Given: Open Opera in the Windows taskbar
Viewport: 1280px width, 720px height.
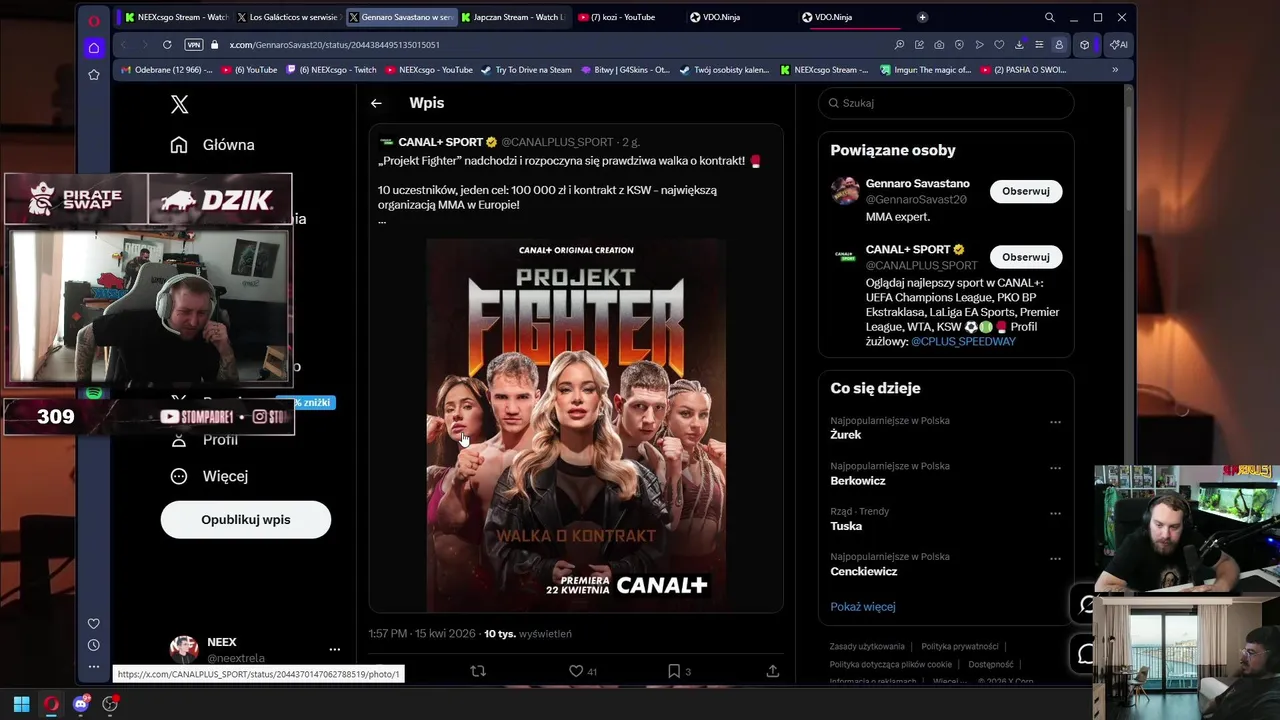Looking at the screenshot, I should 51,704.
